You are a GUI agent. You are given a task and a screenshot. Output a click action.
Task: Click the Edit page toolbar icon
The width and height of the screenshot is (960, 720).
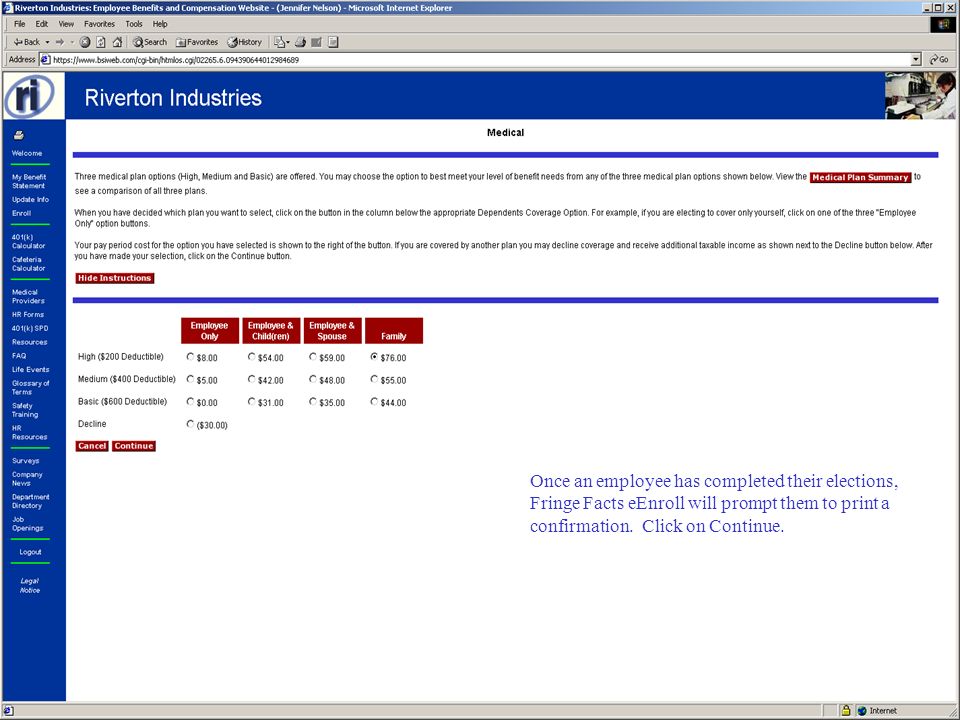[317, 42]
